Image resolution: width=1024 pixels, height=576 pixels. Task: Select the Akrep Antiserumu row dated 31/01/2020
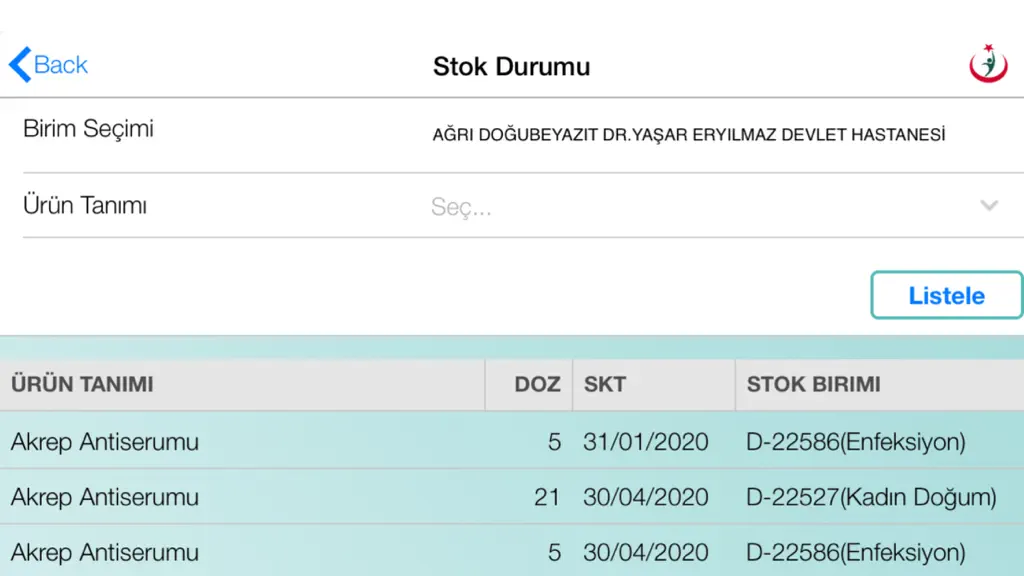click(512, 441)
